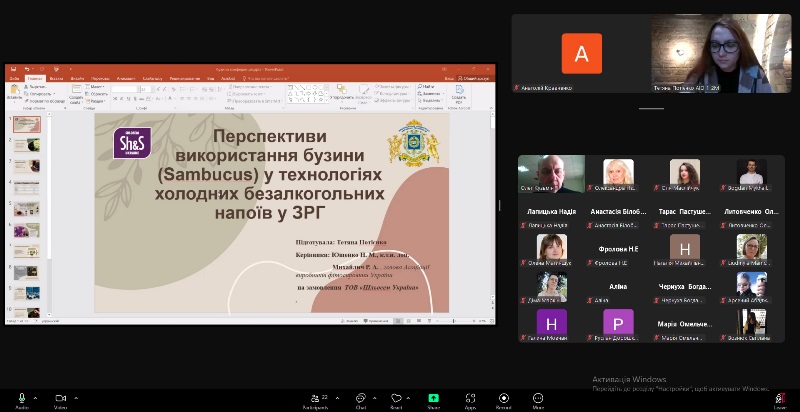800x412 pixels.
Task: Open the Participants panel
Action: (318, 399)
